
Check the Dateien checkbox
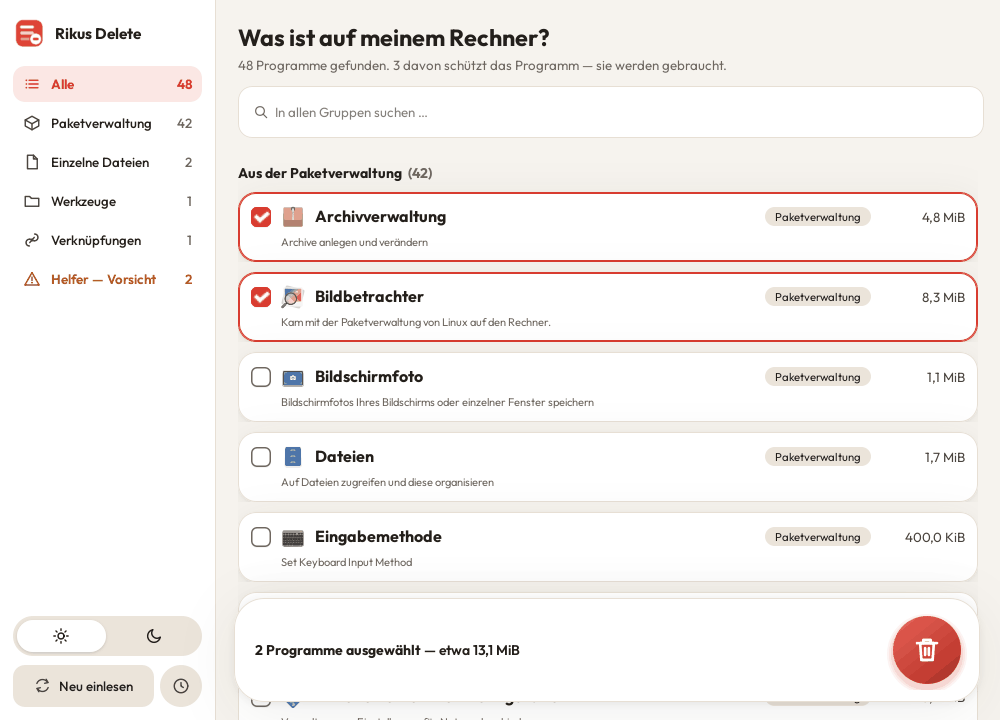[x=261, y=457]
